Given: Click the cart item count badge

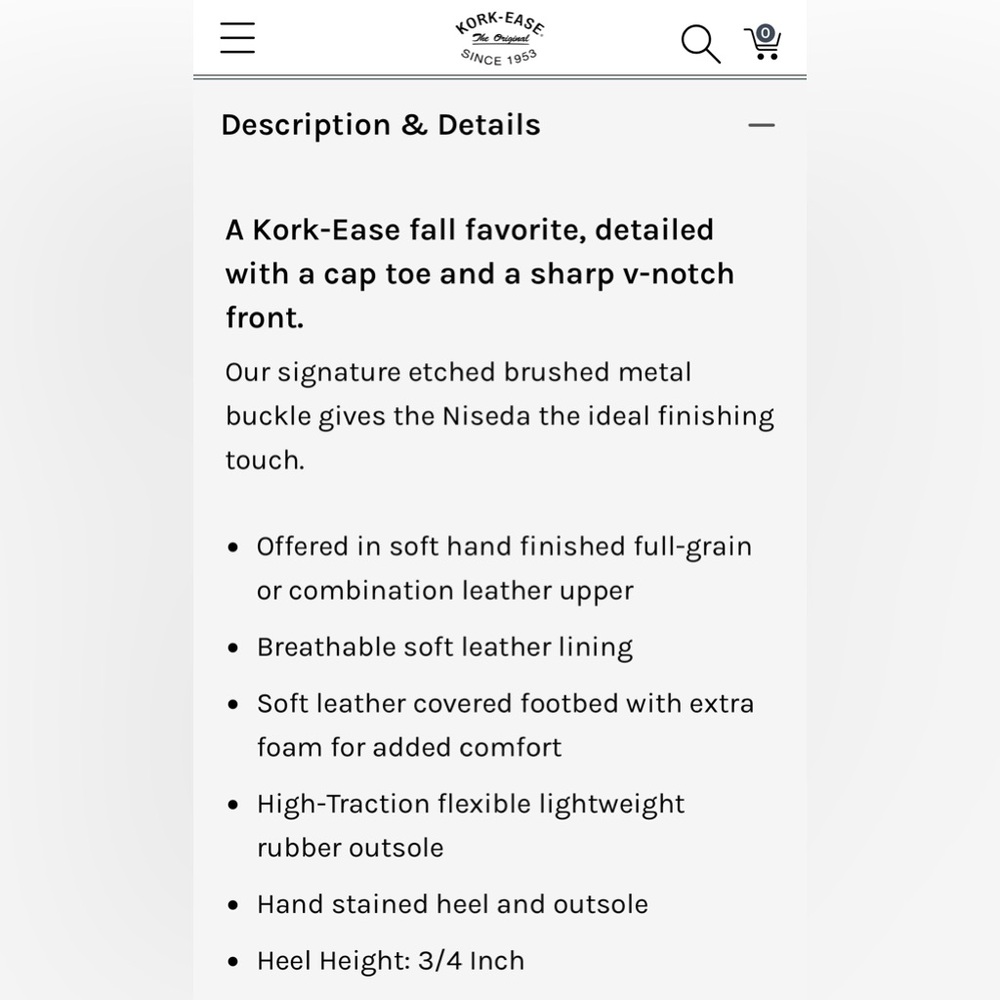Looking at the screenshot, I should click(x=765, y=33).
